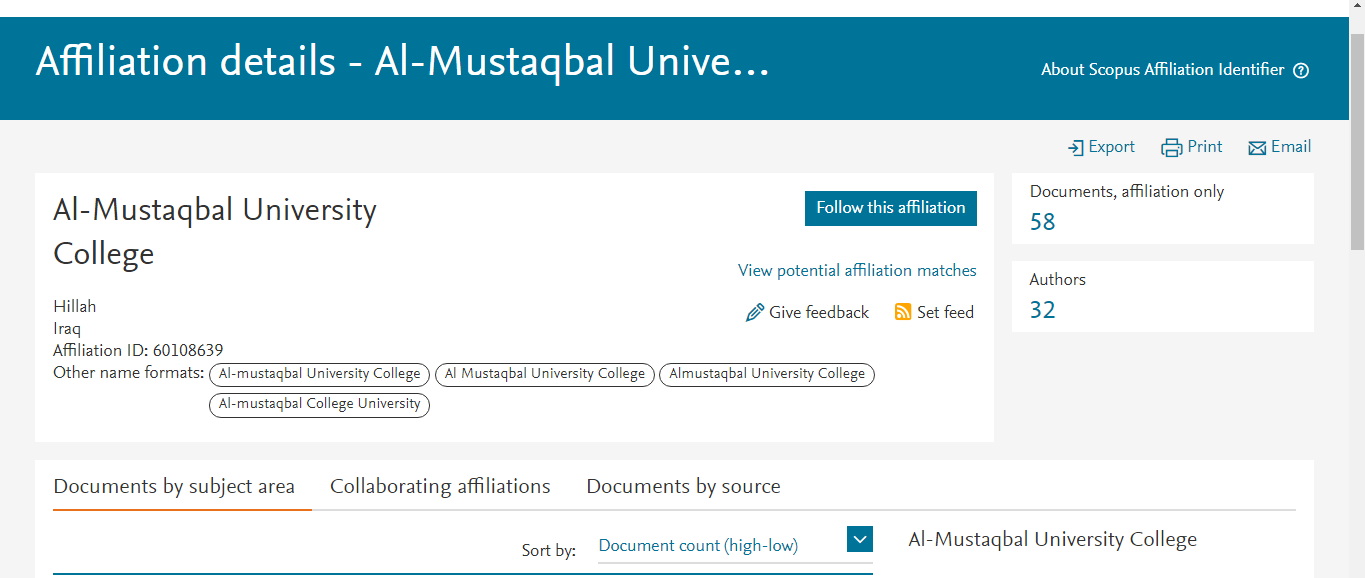This screenshot has width=1365, height=578.
Task: Follow this affiliation button
Action: tap(891, 208)
